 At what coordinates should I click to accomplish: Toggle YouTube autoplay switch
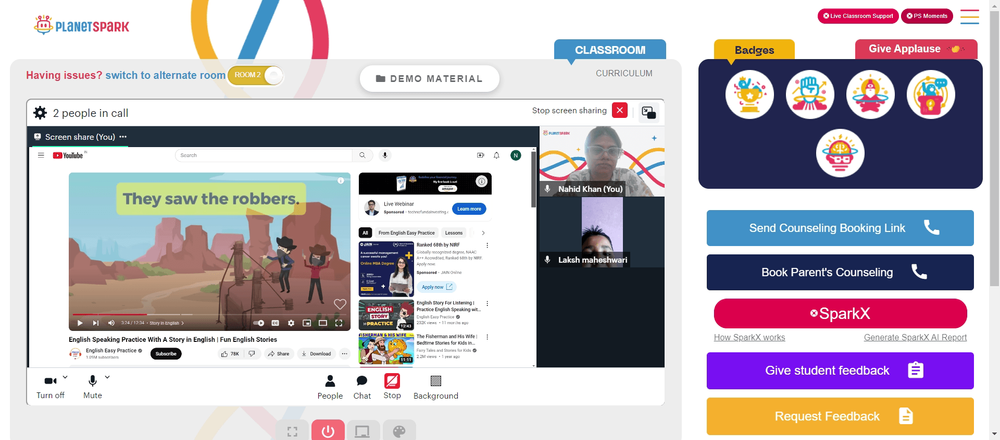(258, 323)
